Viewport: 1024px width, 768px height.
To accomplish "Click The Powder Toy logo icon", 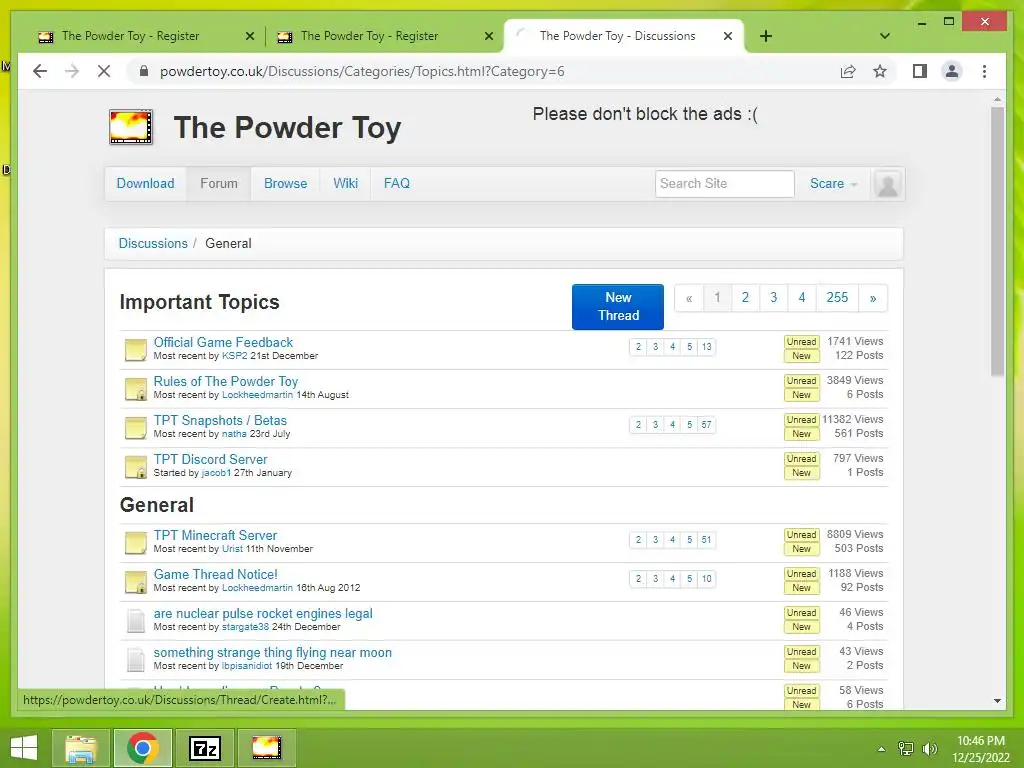I will (131, 127).
